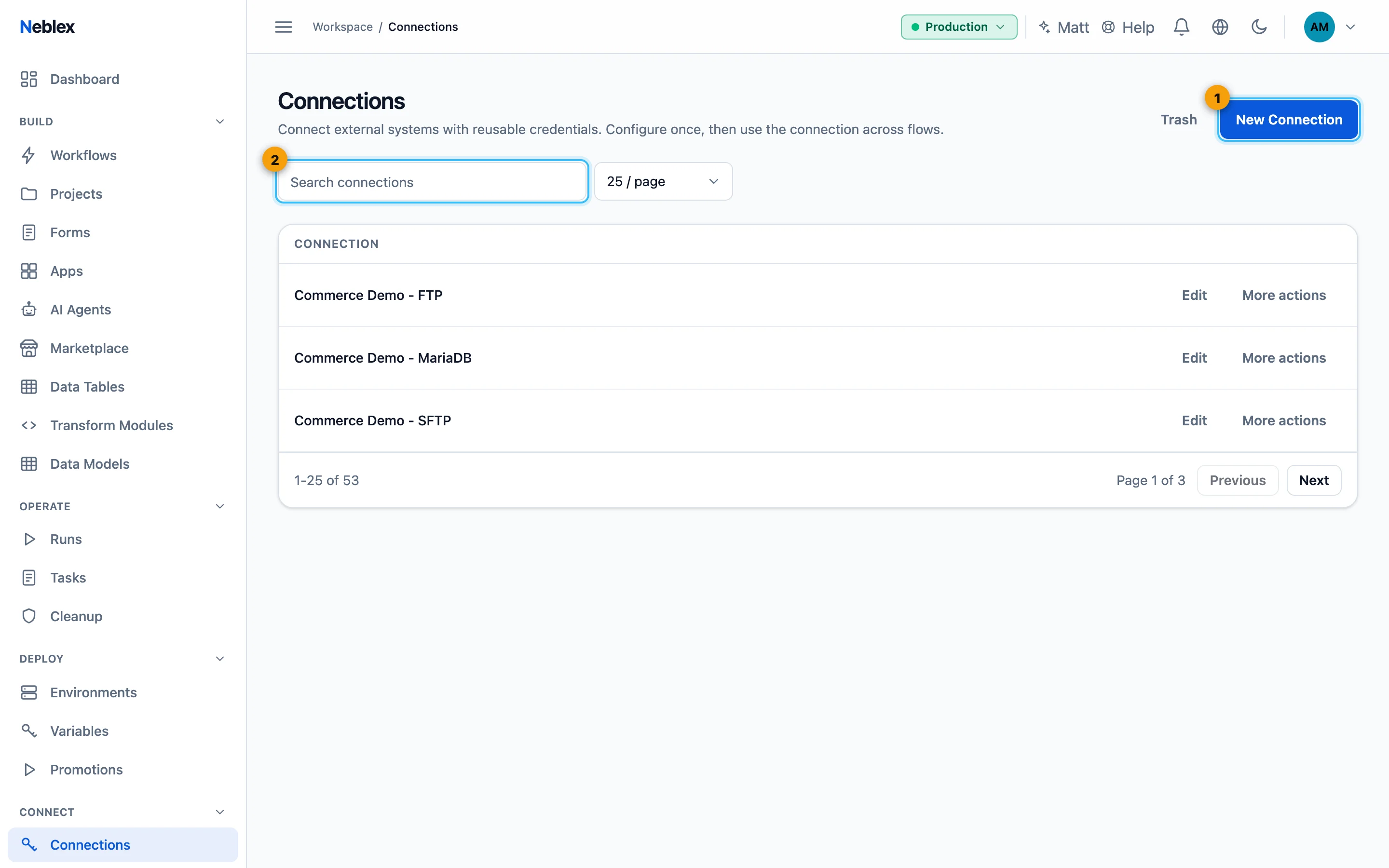Click the Marketplace storefront icon
This screenshot has height=868, width=1389.
(x=29, y=348)
